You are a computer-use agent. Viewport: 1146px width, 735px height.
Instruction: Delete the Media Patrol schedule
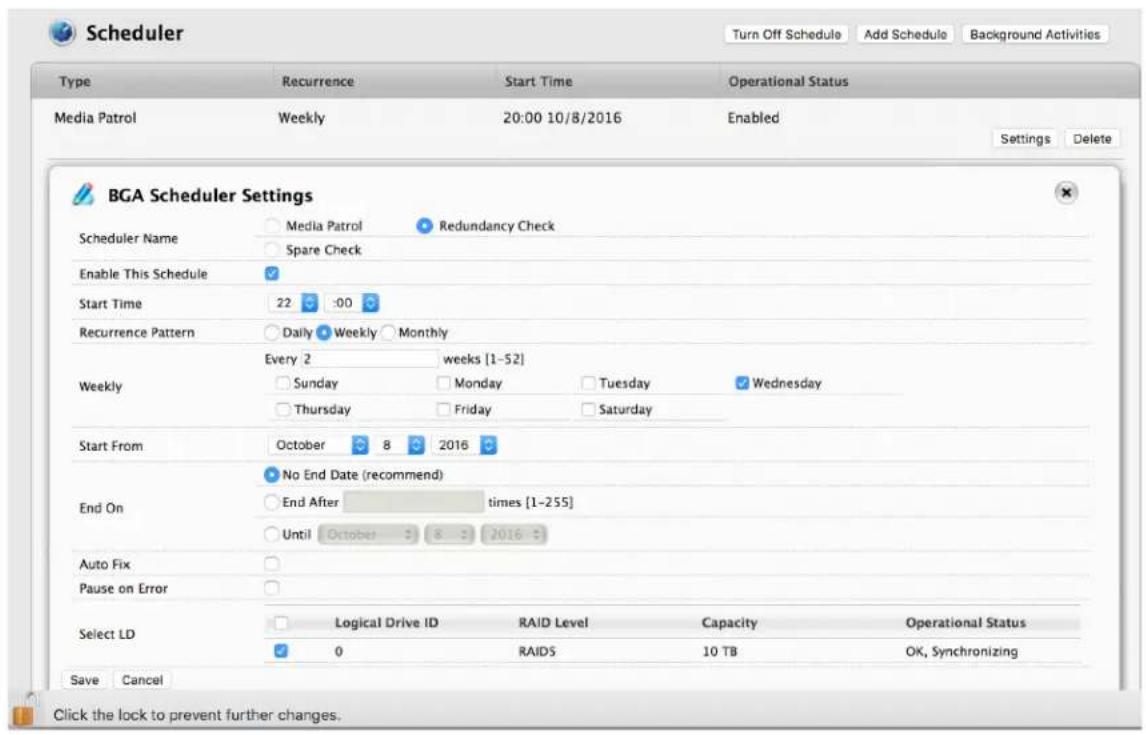click(x=1092, y=139)
